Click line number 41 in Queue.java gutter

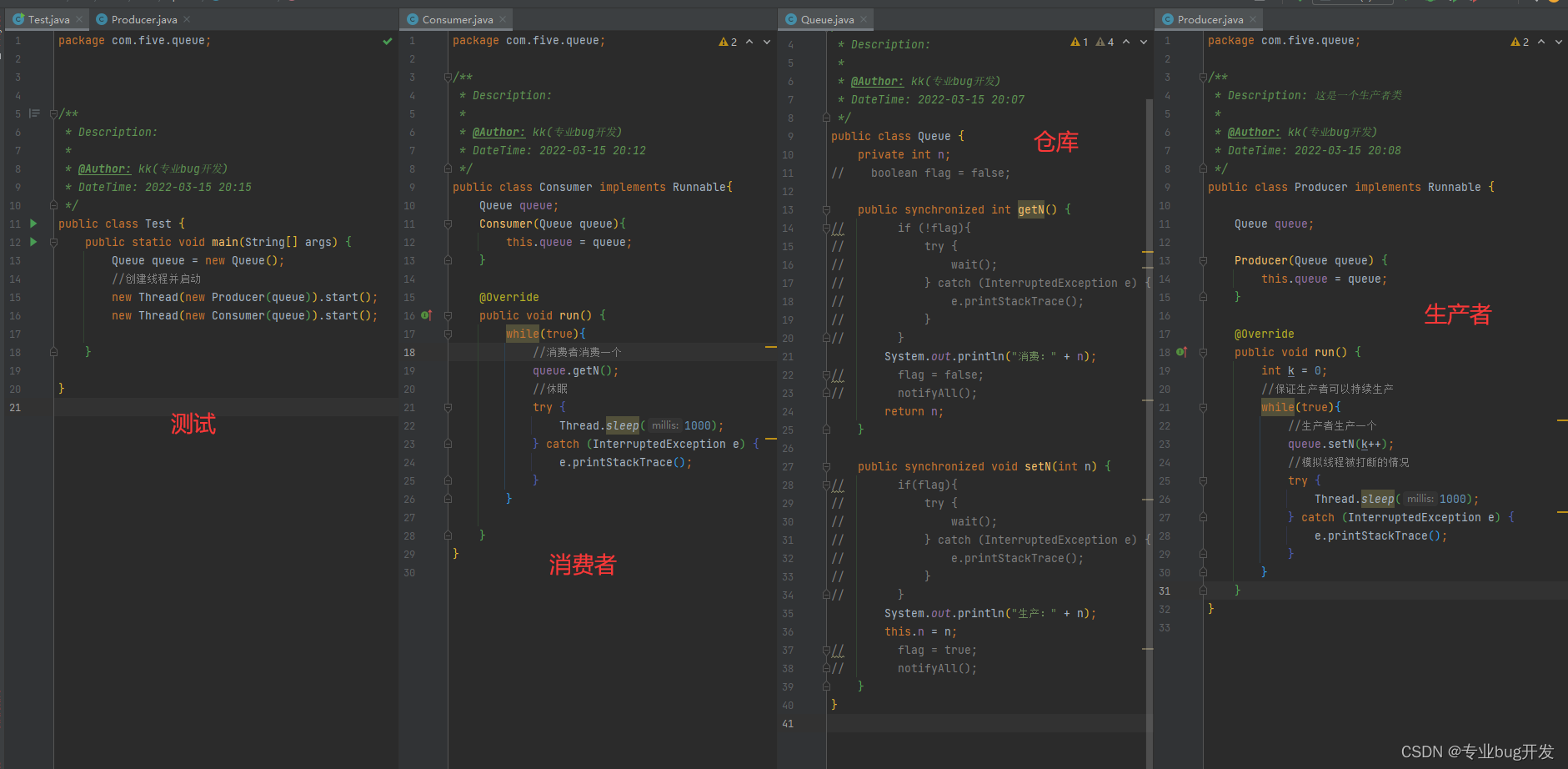point(788,723)
